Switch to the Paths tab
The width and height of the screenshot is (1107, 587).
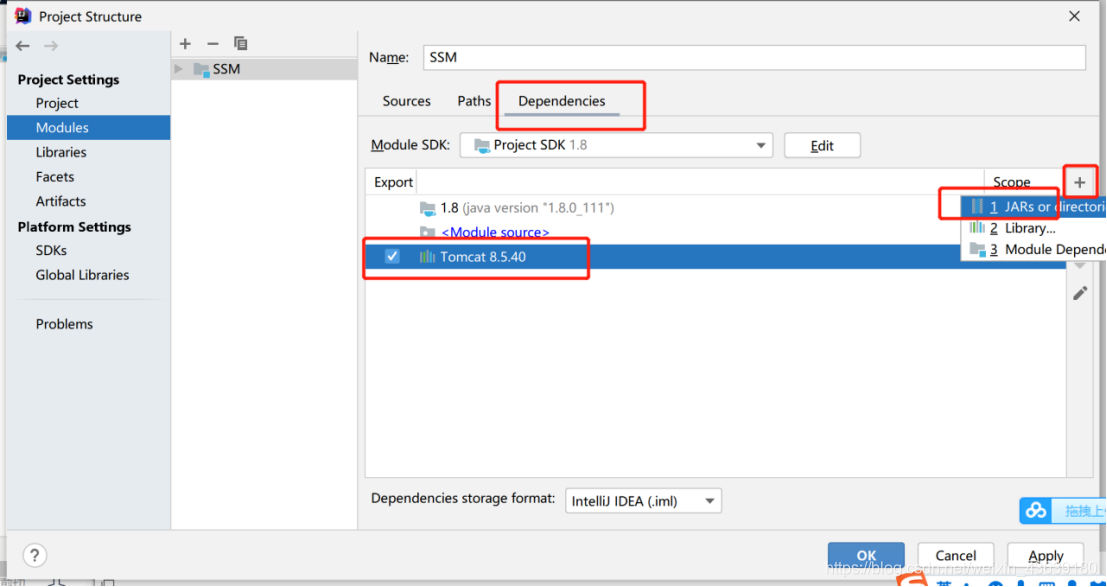click(x=474, y=101)
